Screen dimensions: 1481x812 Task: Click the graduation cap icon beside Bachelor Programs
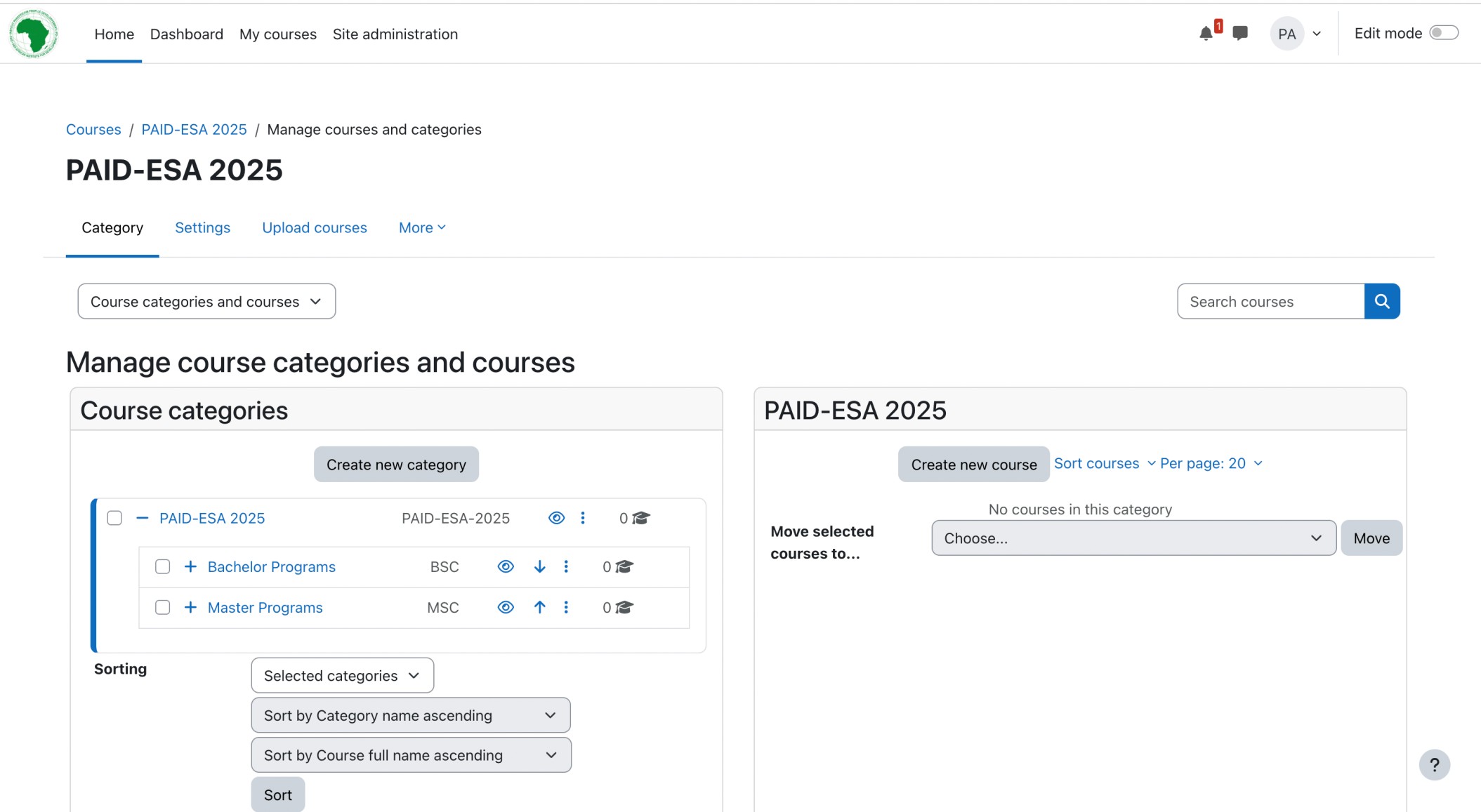click(626, 566)
